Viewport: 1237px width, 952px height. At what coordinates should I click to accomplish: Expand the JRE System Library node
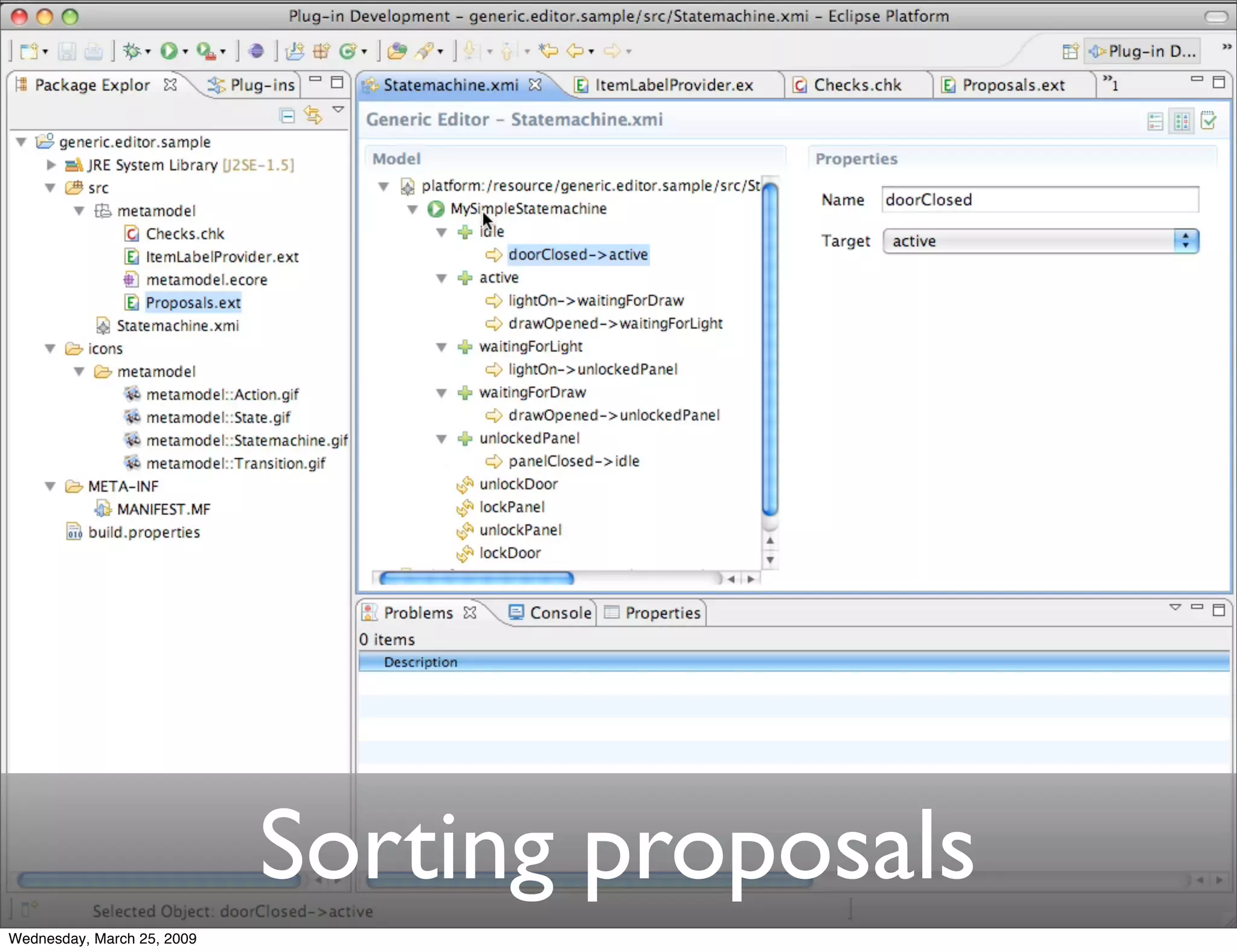coord(51,165)
